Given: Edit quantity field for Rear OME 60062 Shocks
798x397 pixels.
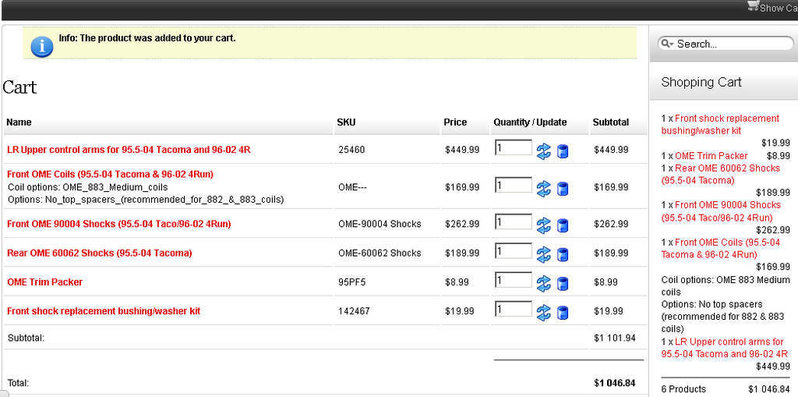Looking at the screenshot, I should [x=514, y=251].
